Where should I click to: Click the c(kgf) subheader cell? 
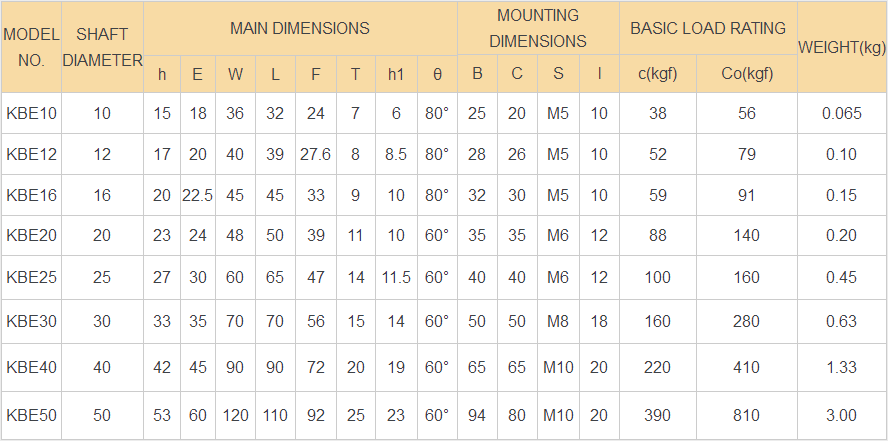pyautogui.click(x=658, y=74)
